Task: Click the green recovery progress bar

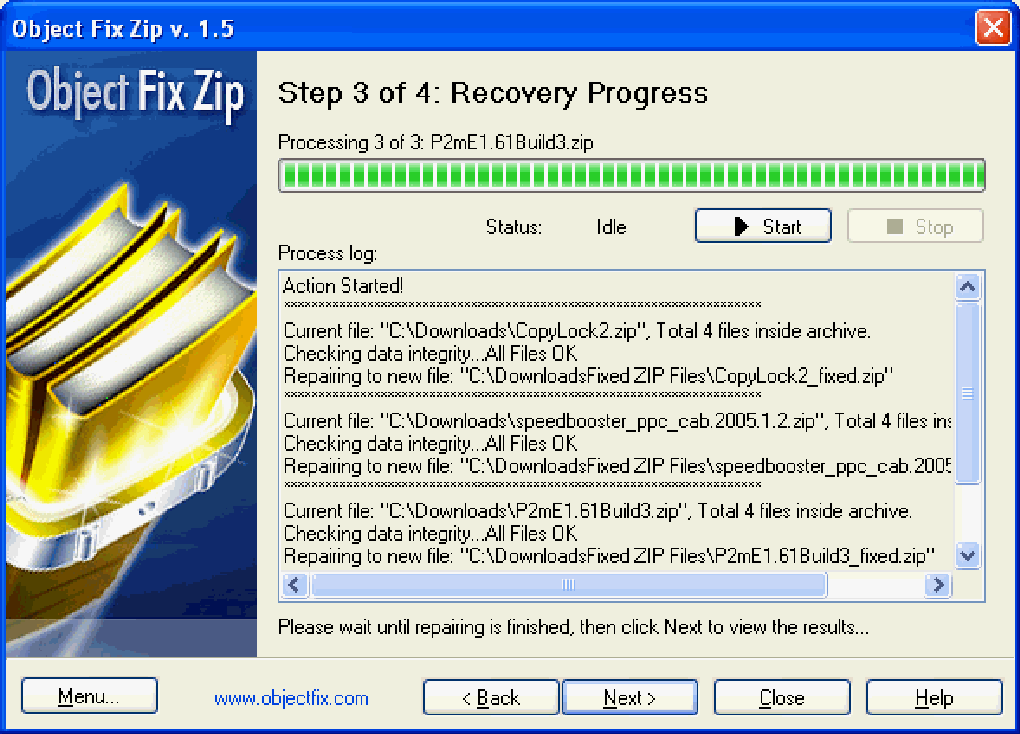Action: click(x=632, y=176)
